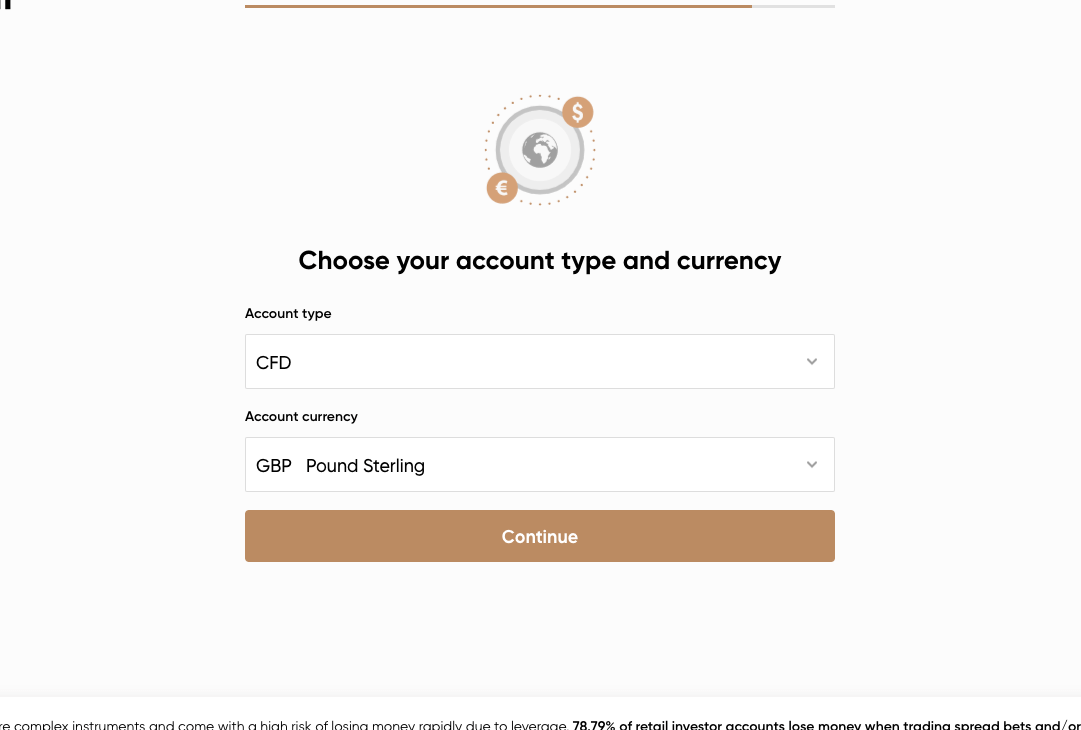1081x730 pixels.
Task: Click the gray globe icon
Action: coord(540,150)
